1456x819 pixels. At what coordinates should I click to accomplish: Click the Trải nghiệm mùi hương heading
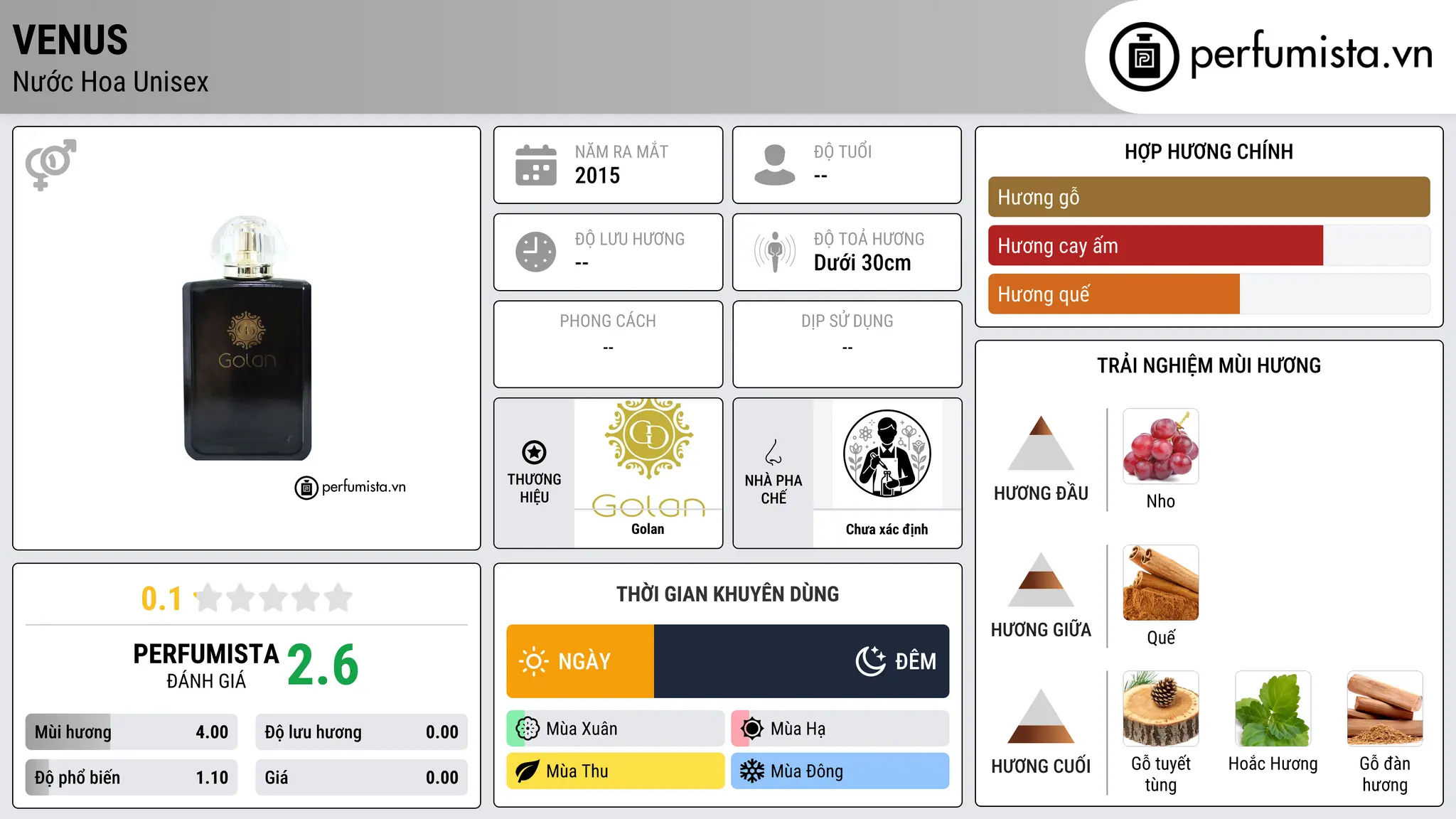1209,365
